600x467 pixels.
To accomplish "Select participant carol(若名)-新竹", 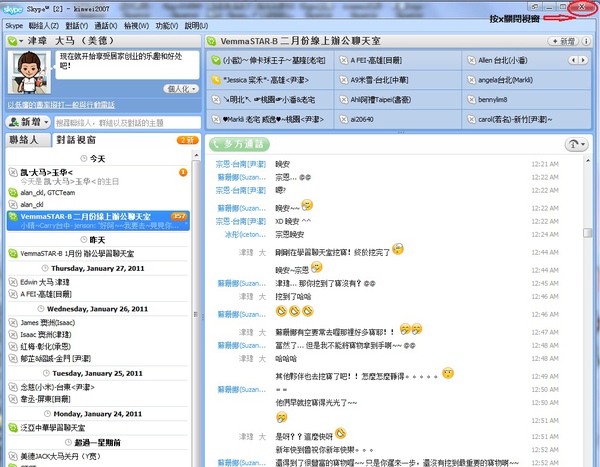I will [527, 119].
